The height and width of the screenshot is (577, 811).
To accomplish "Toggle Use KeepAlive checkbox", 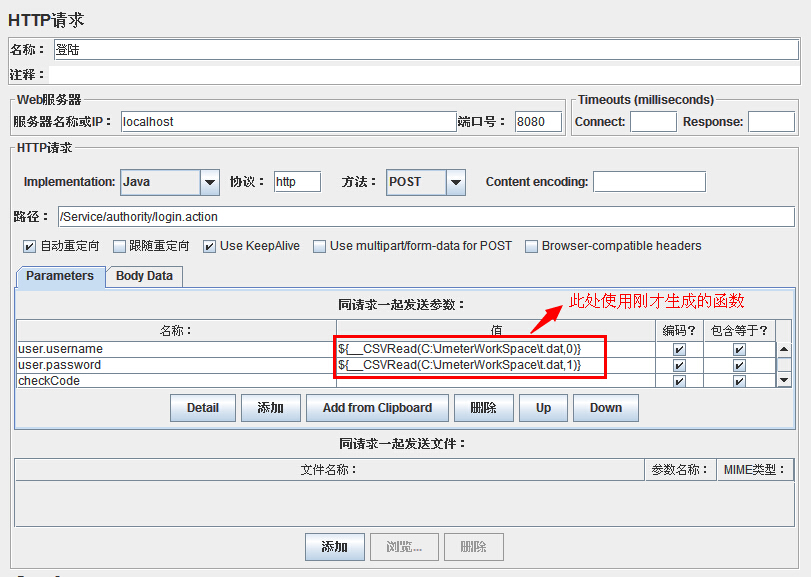I will (209, 247).
